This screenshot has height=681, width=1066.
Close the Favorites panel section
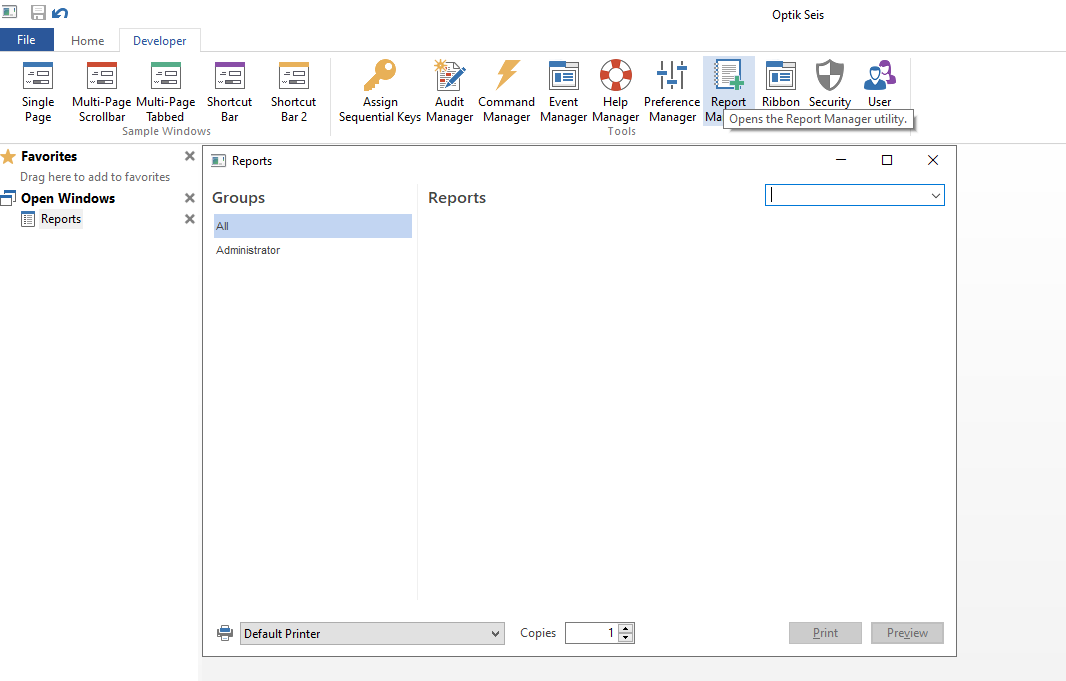tap(190, 156)
